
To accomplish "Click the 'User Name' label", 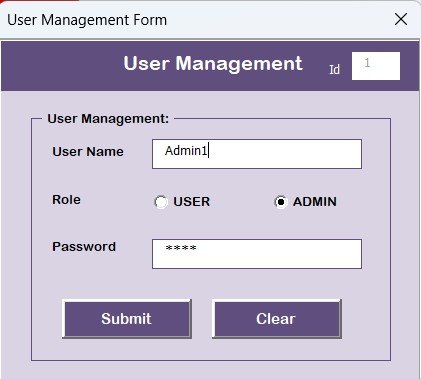I will (88, 152).
